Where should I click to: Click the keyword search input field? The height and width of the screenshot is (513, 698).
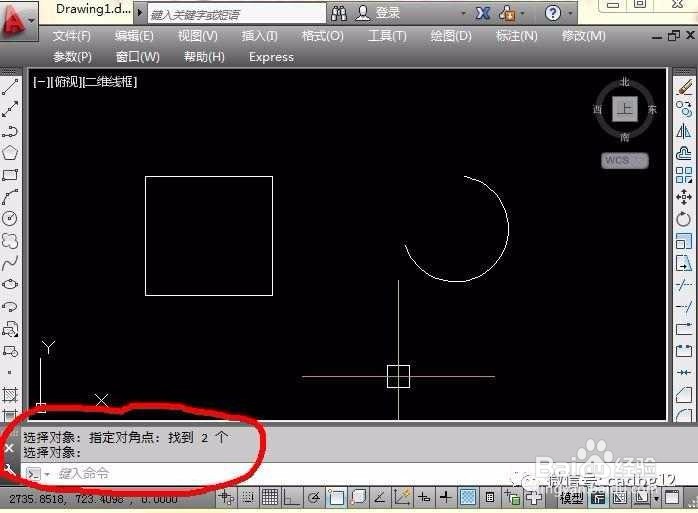point(236,14)
